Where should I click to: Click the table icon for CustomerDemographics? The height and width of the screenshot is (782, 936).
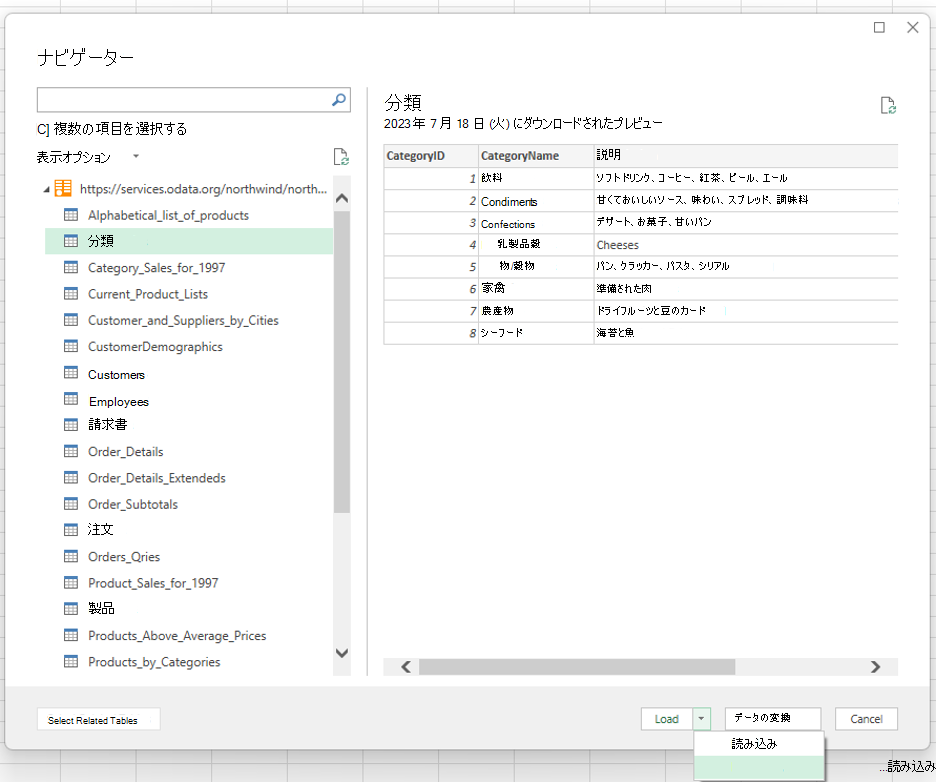point(71,346)
